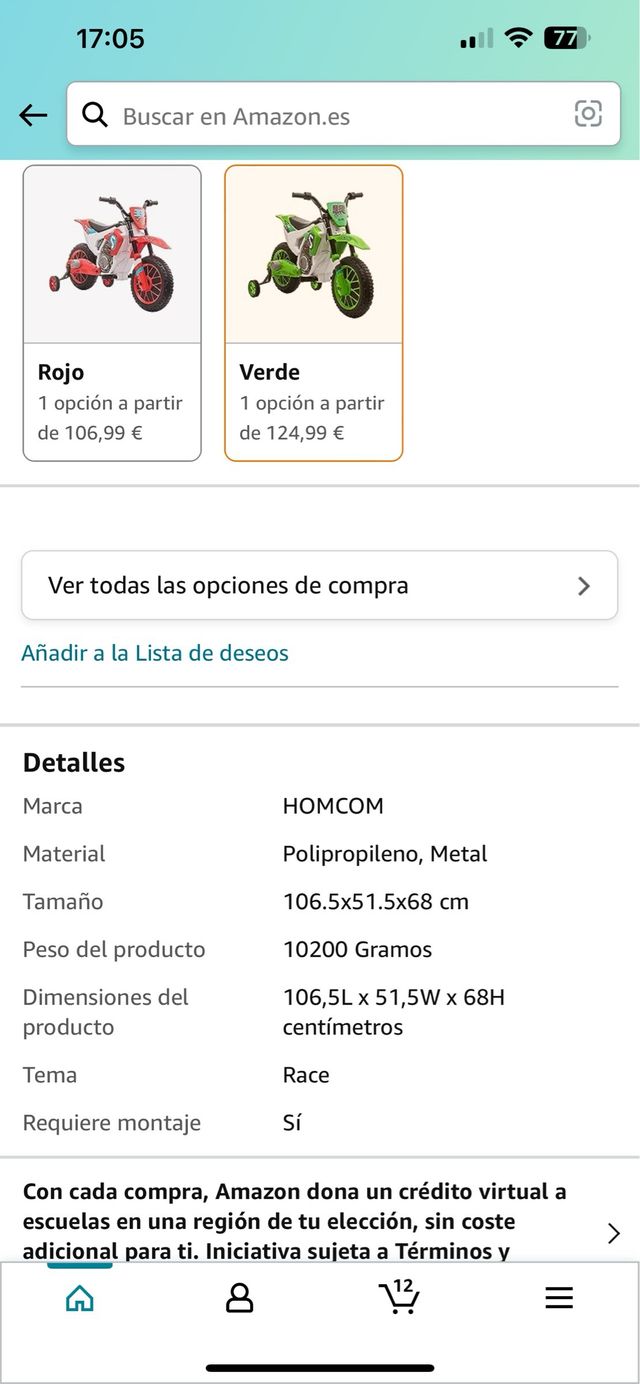640x1384 pixels.
Task: Tap the red motorbike color swatch thumbnail
Action: point(111,253)
